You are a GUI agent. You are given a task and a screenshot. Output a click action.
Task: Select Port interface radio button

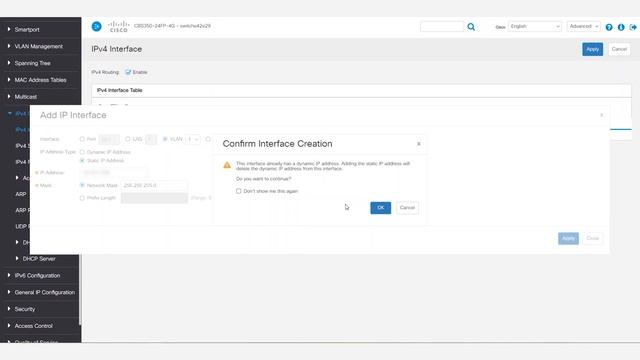pos(82,139)
